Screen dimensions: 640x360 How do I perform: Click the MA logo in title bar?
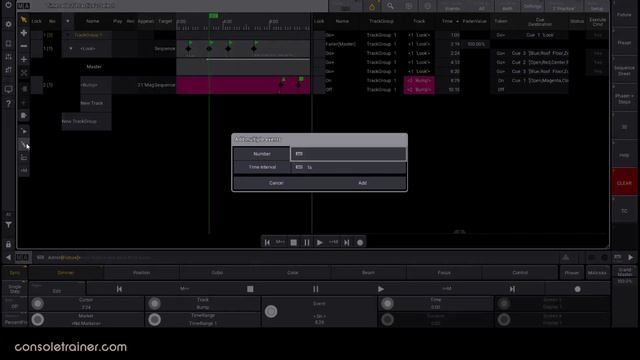(23, 6)
